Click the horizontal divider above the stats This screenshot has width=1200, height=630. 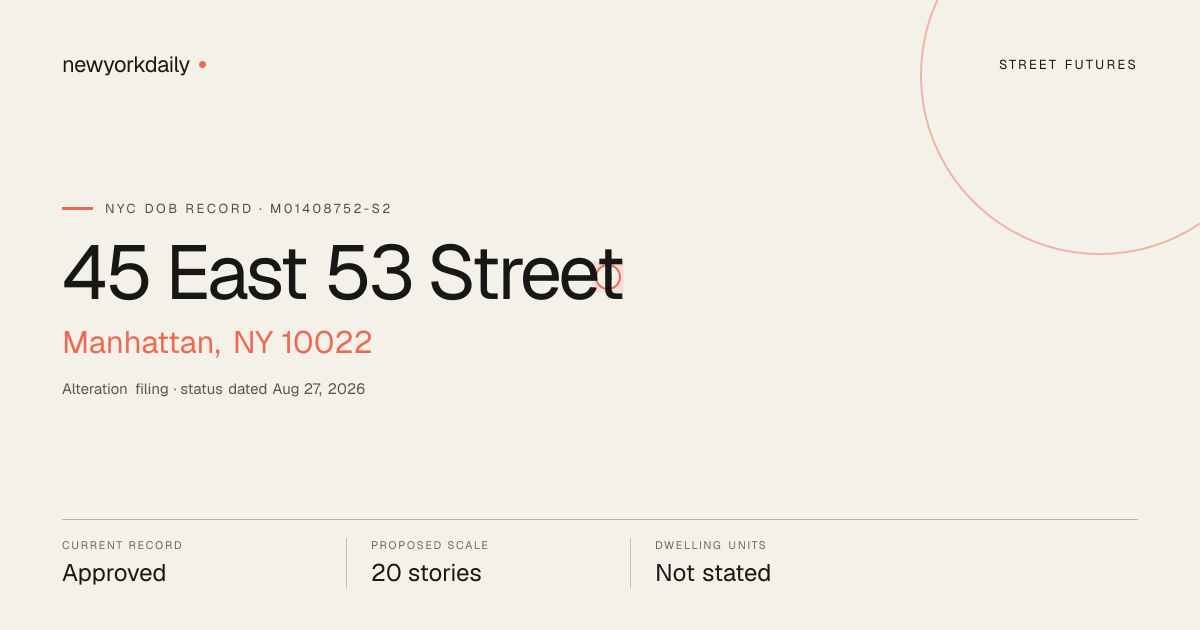coord(600,519)
